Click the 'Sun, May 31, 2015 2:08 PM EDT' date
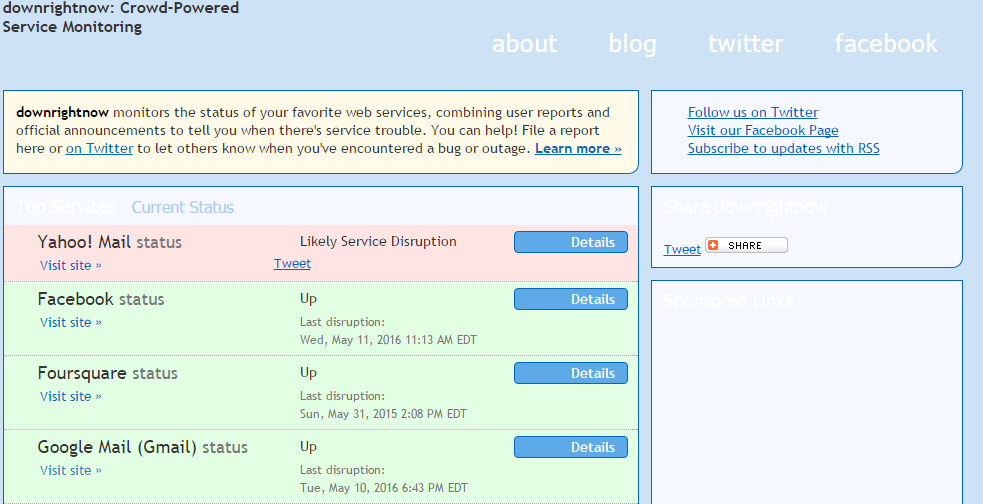This screenshot has height=504, width=983. tap(383, 414)
